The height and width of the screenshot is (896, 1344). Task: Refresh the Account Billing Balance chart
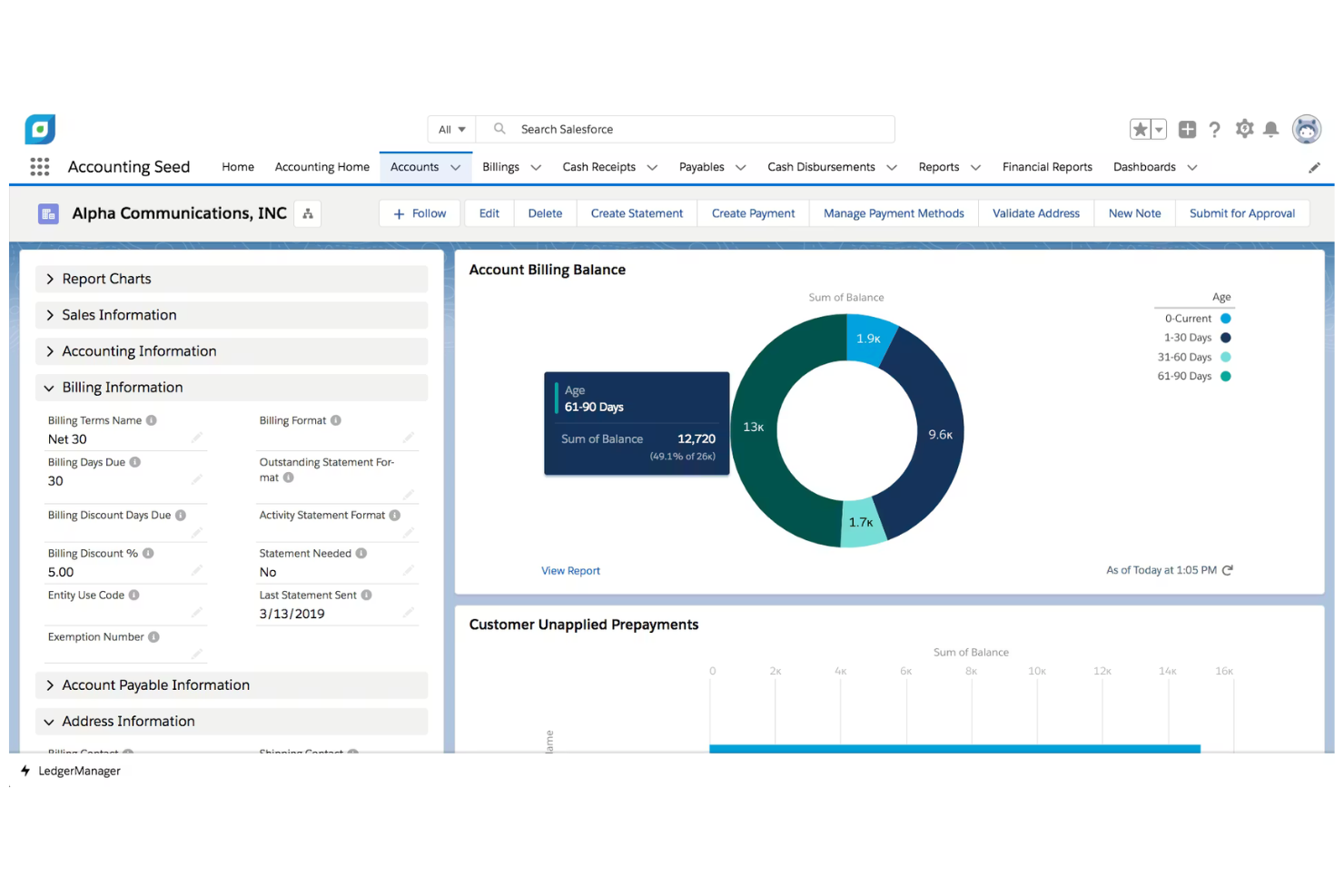coord(1230,570)
